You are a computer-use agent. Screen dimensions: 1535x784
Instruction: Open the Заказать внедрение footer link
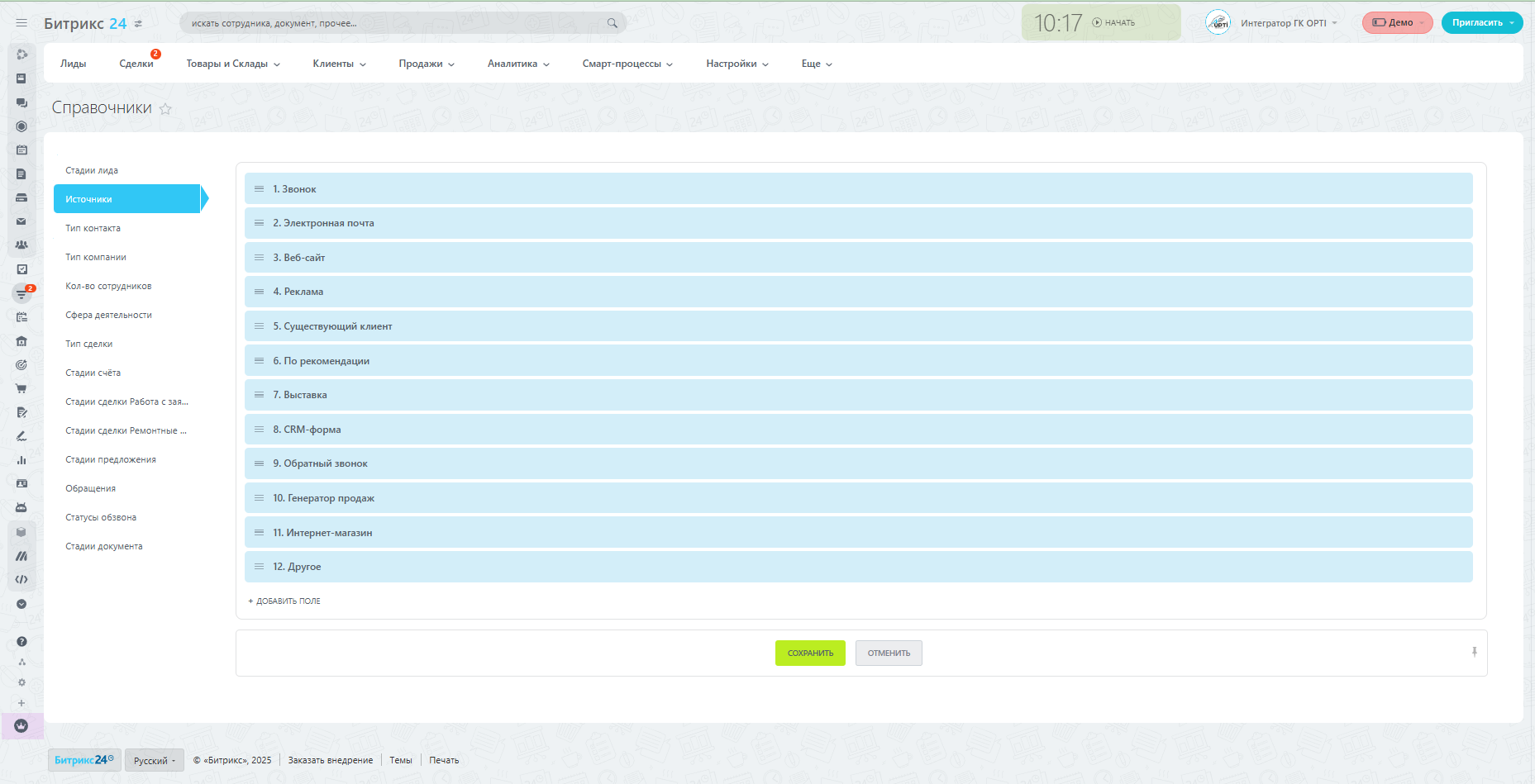click(330, 760)
